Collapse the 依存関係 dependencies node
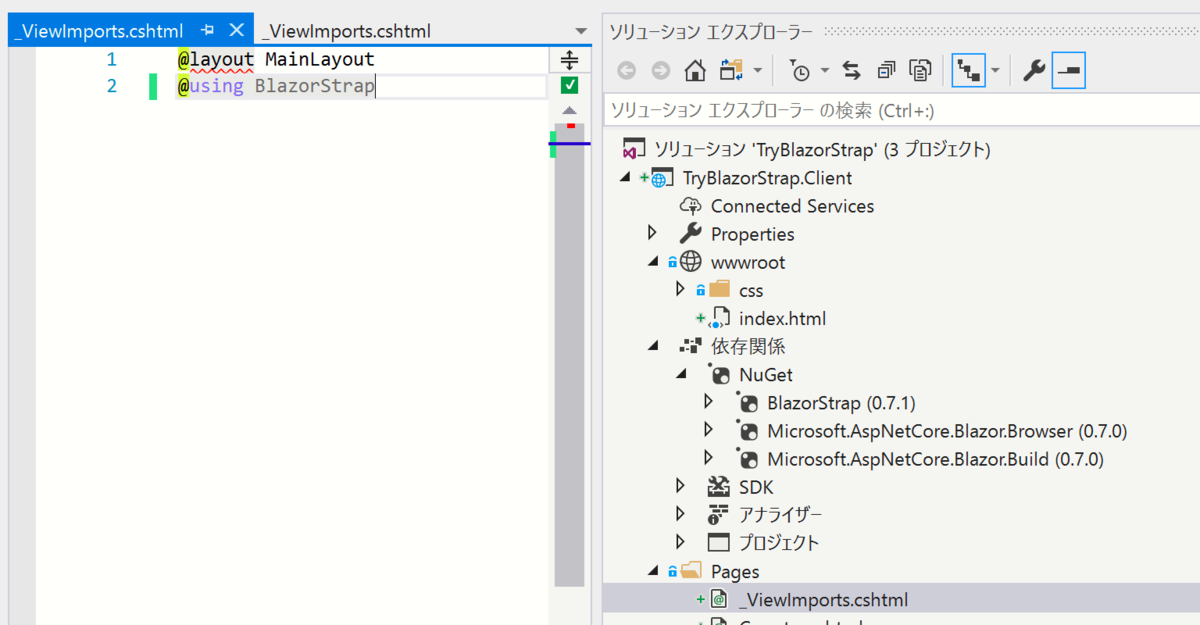This screenshot has width=1200, height=625. [x=654, y=347]
